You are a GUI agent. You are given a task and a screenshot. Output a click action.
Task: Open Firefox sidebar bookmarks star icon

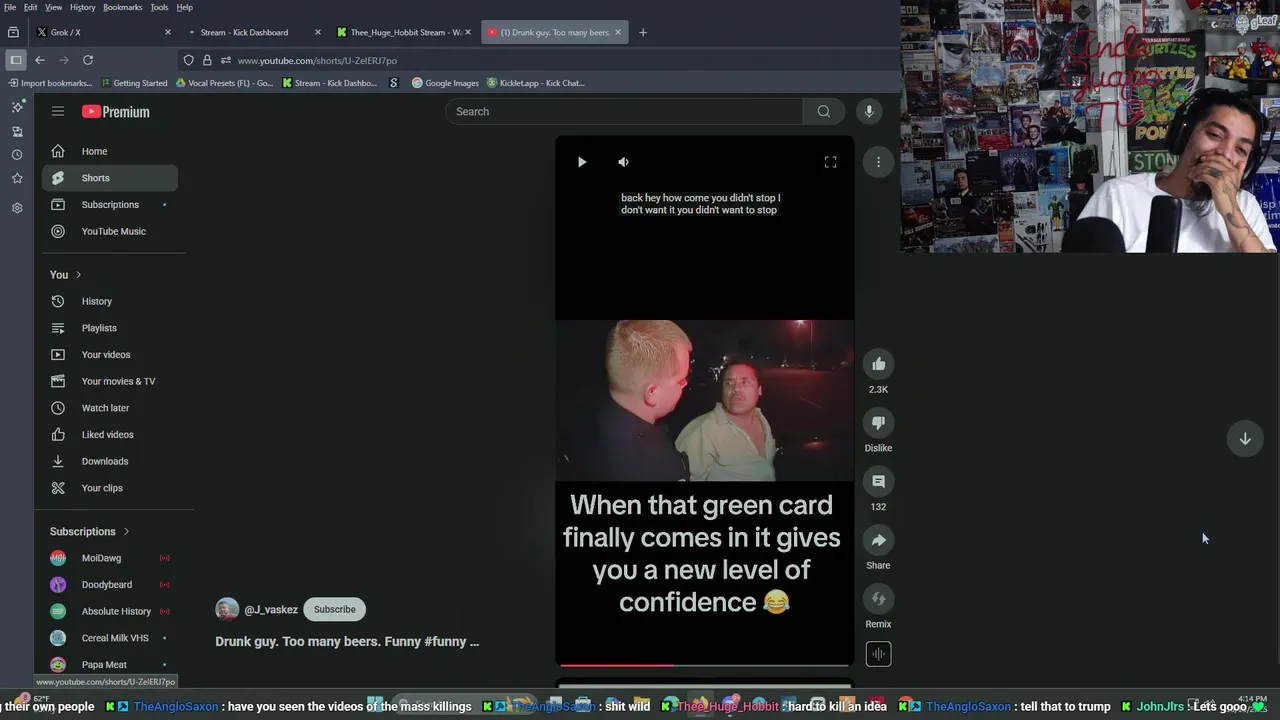[17, 178]
